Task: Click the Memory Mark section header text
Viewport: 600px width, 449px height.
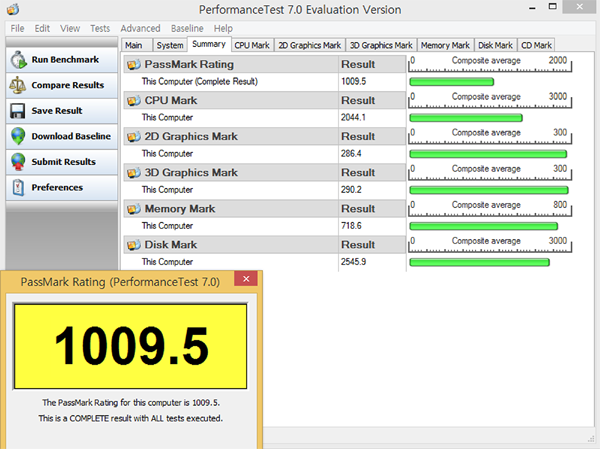Action: [180, 209]
